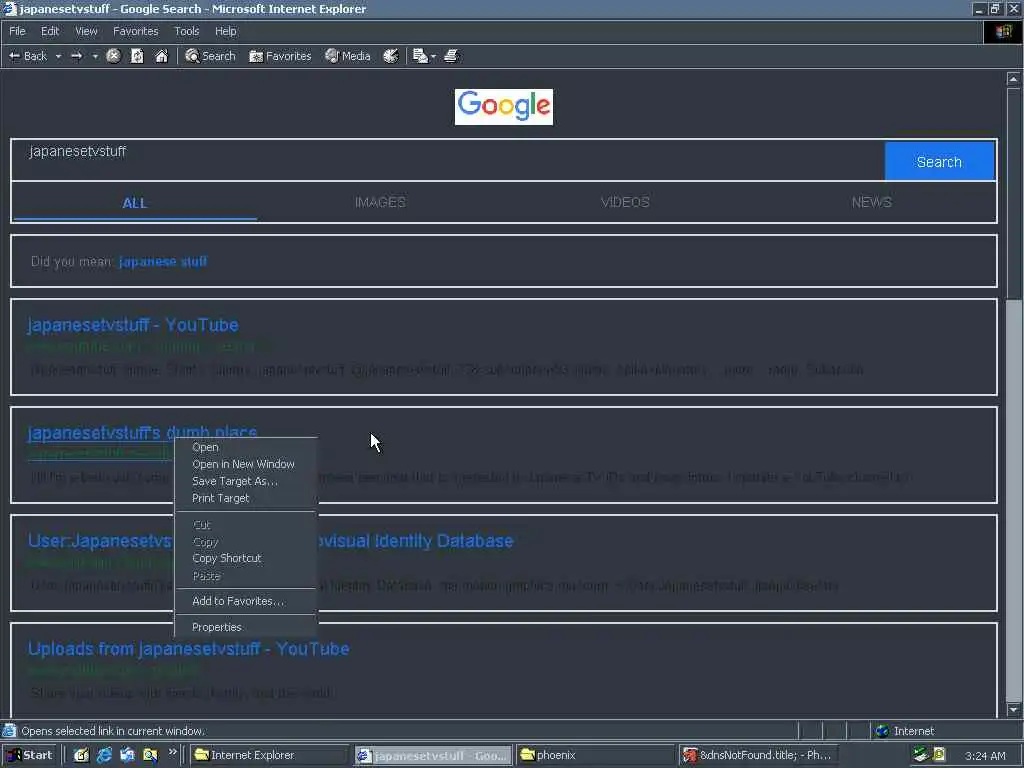
Task: Choose Open in New Window
Action: click(x=246, y=464)
